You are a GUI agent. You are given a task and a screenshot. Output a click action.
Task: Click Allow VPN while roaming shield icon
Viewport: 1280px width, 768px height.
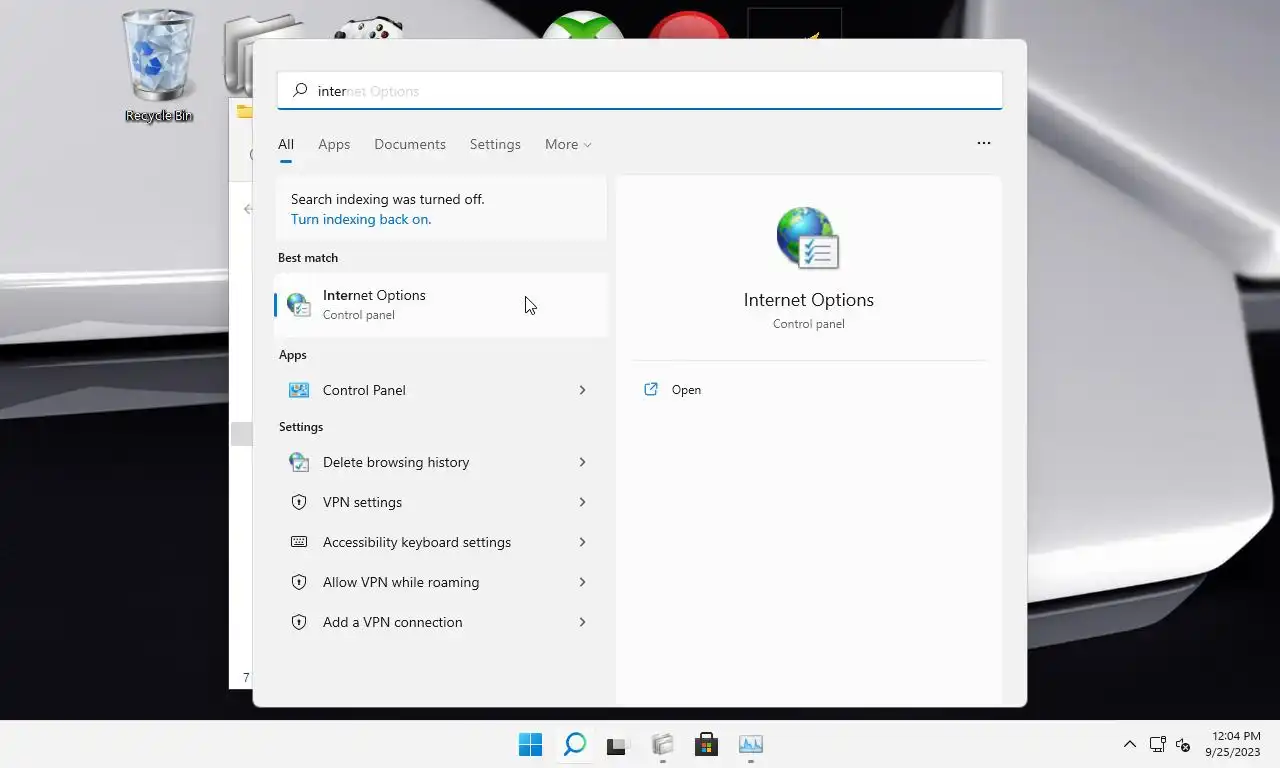[298, 582]
